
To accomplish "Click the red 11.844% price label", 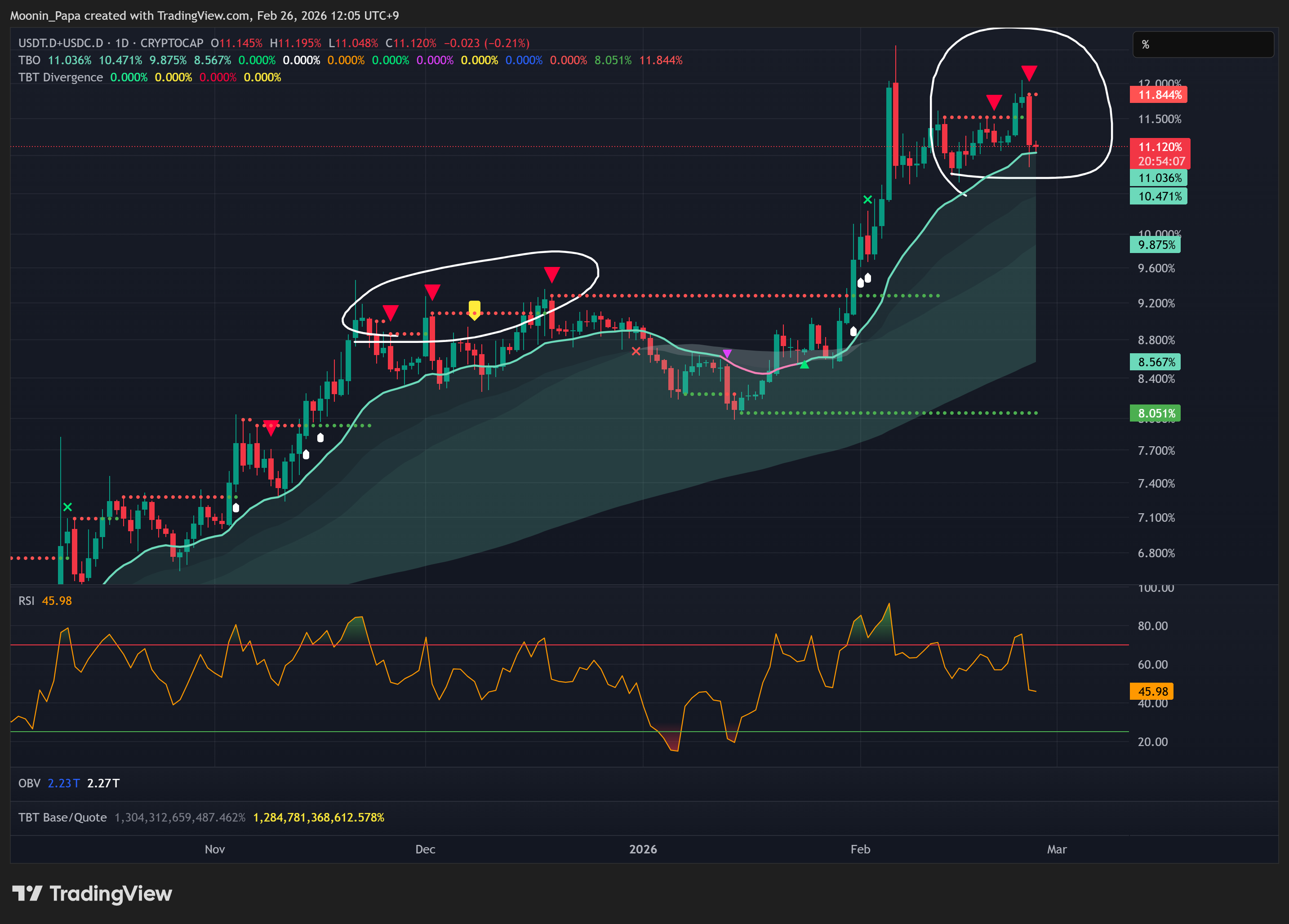I will tap(1159, 95).
